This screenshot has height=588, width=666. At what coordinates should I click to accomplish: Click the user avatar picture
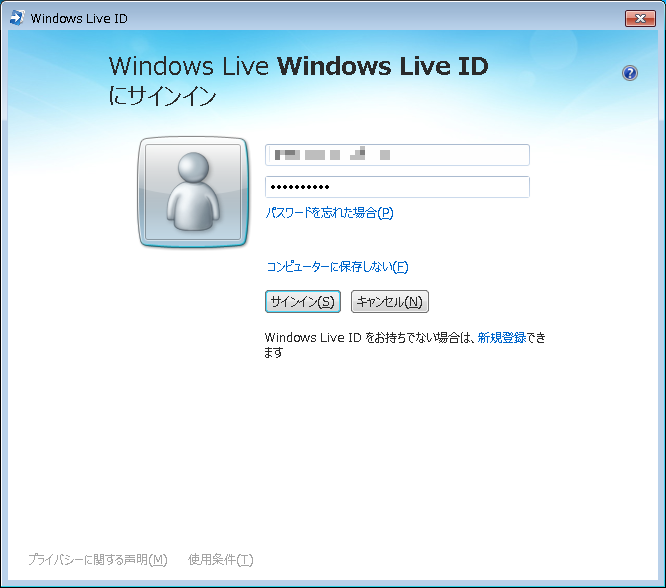[x=193, y=192]
